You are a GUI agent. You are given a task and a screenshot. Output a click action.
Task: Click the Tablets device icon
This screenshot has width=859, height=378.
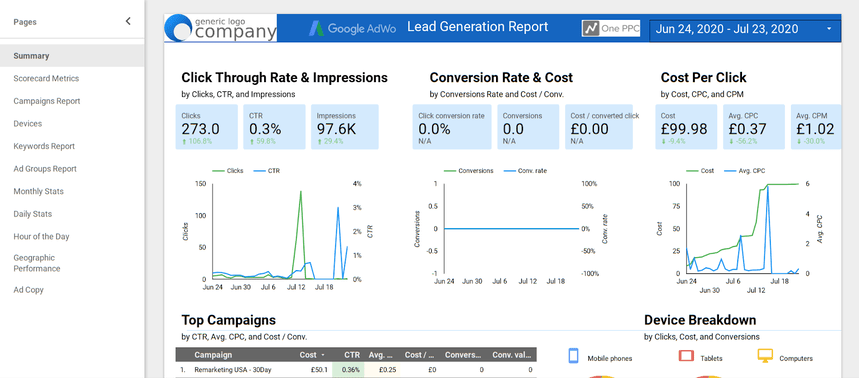(x=686, y=356)
